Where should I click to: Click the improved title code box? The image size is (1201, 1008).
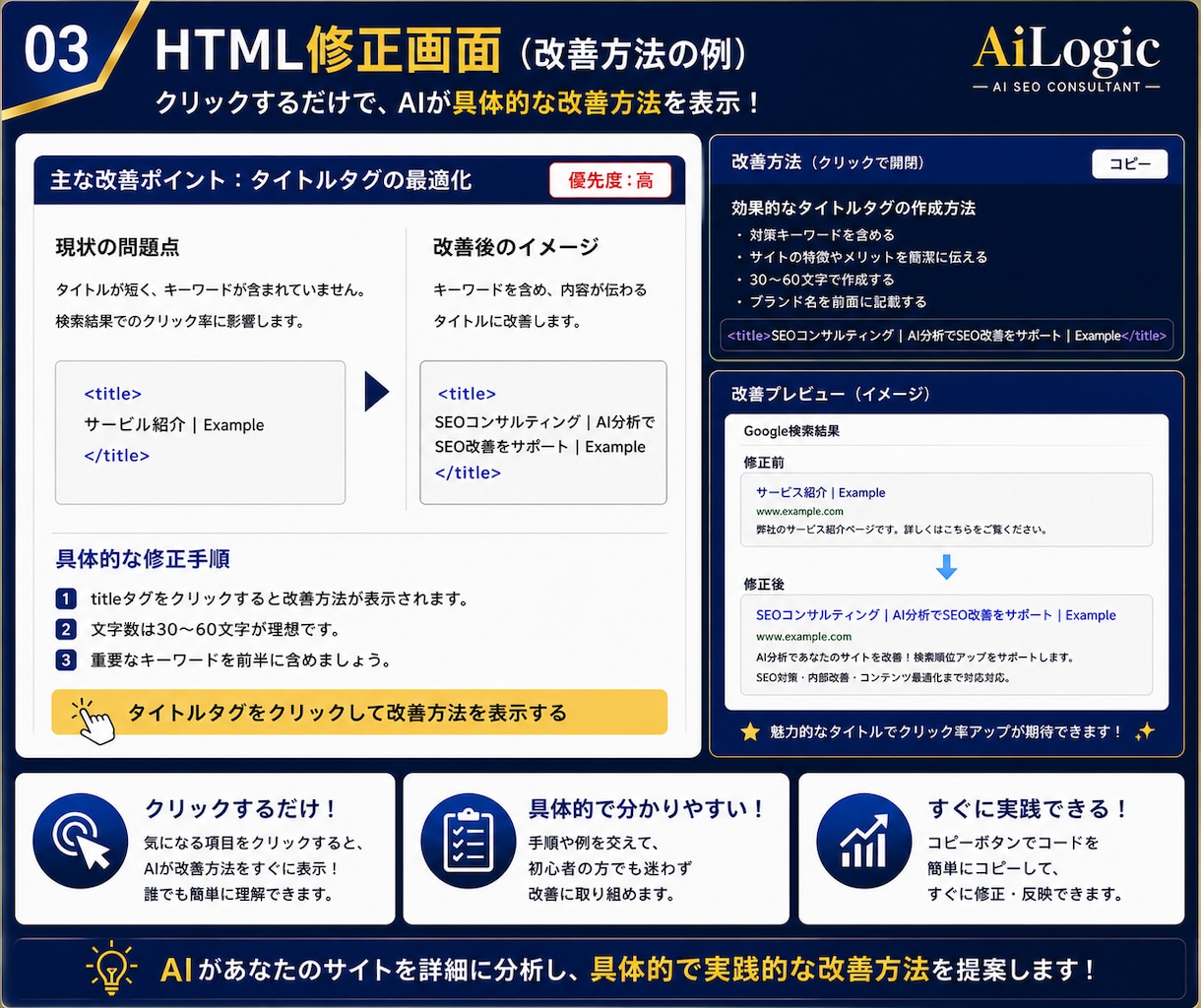pyautogui.click(x=543, y=432)
